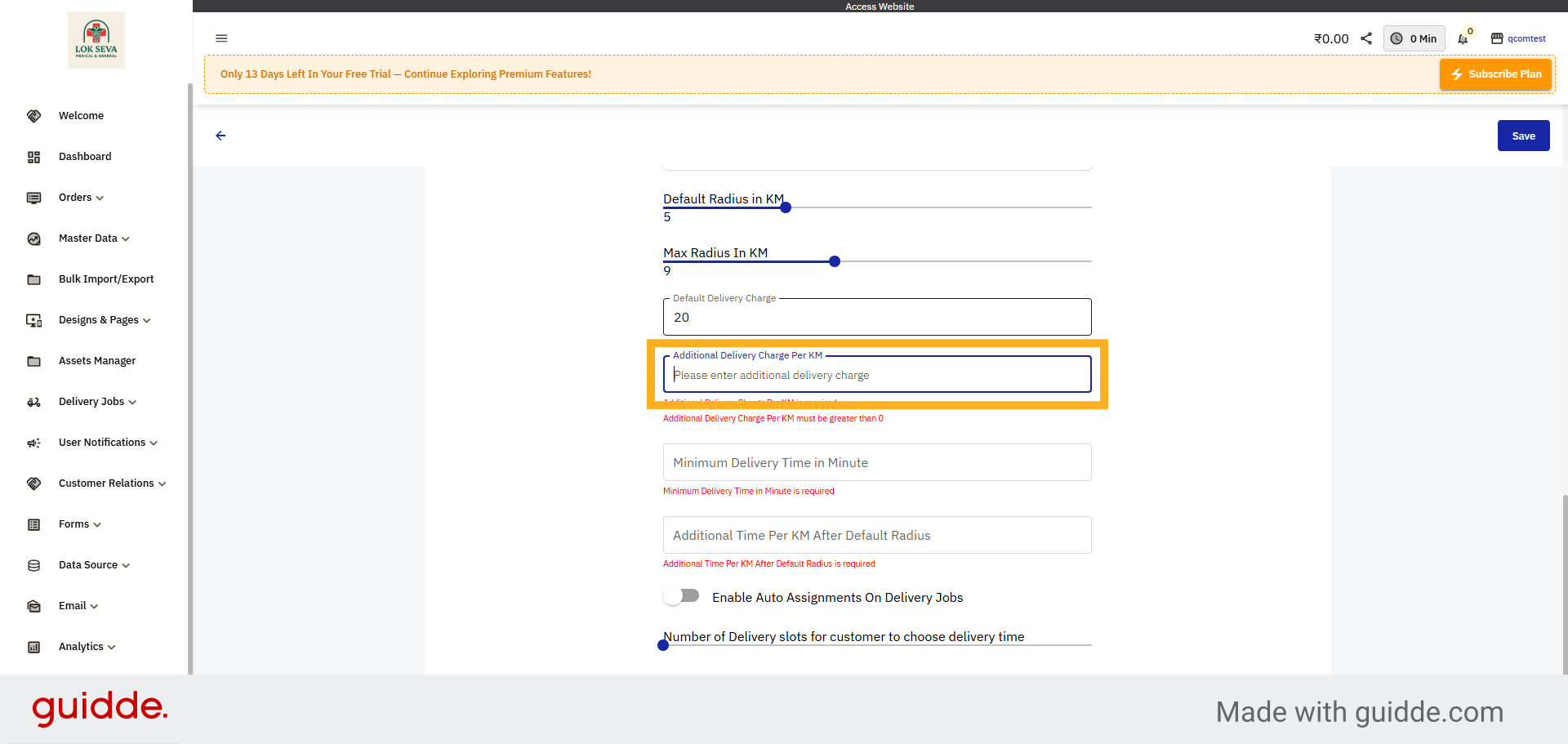Click Additional Time Per KM After Default Radius field

pos(877,535)
